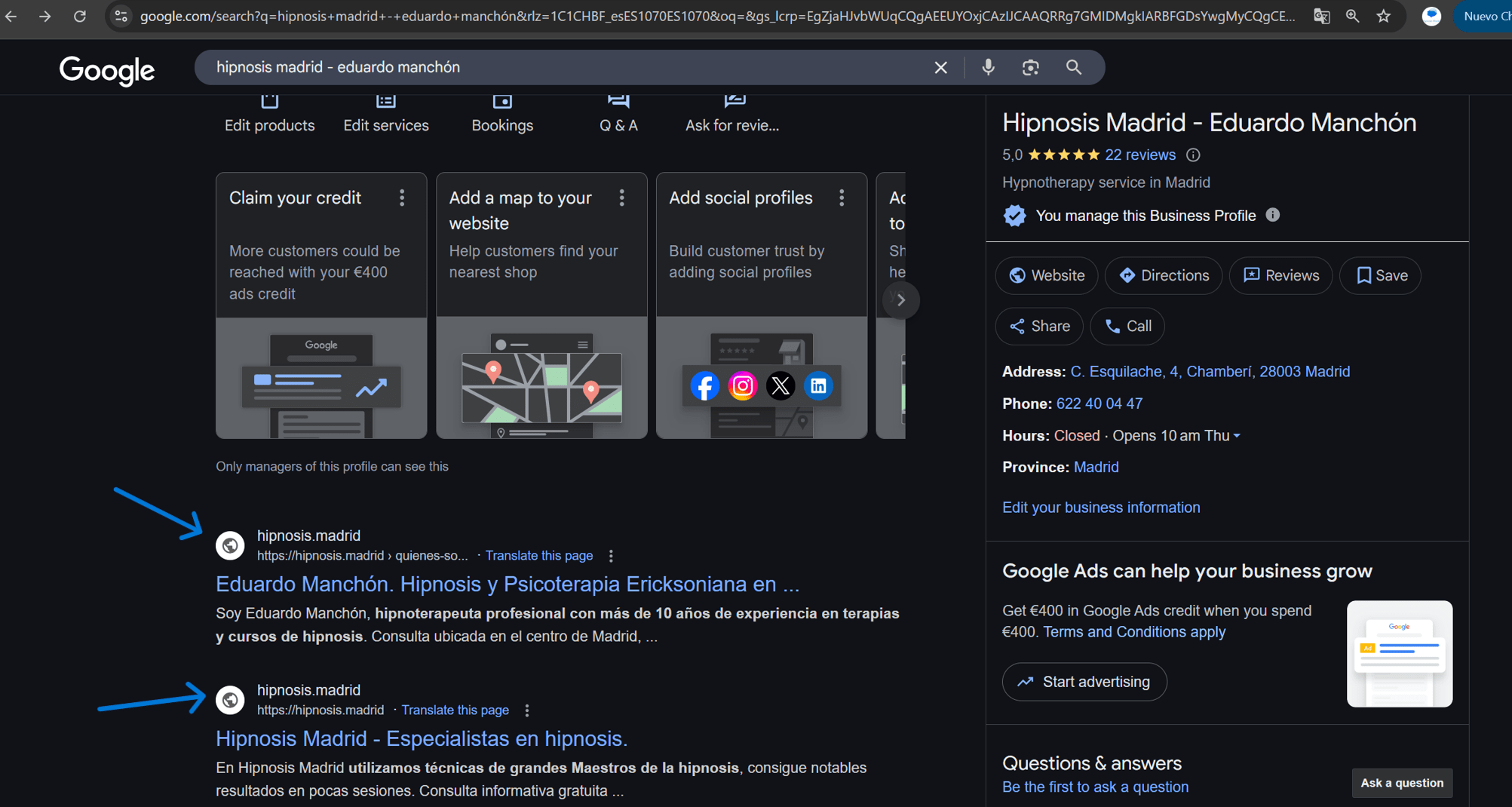Open Q & A
The image size is (1512, 807).
(x=618, y=115)
